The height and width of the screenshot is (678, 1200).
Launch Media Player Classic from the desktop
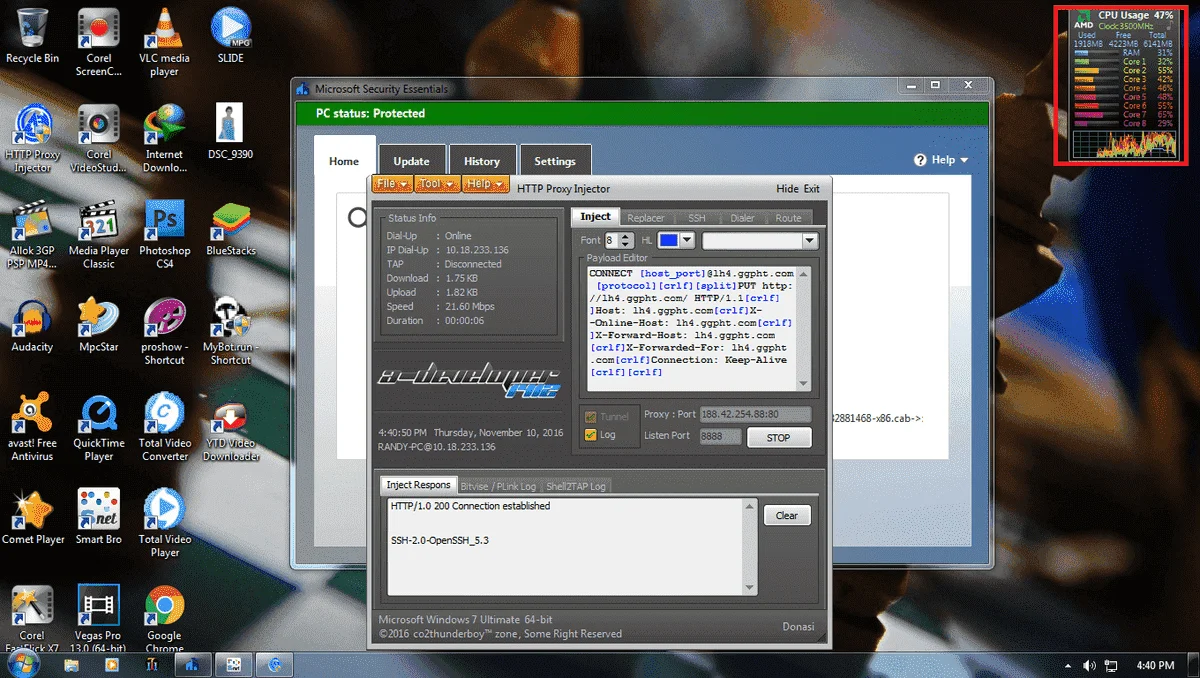[99, 234]
